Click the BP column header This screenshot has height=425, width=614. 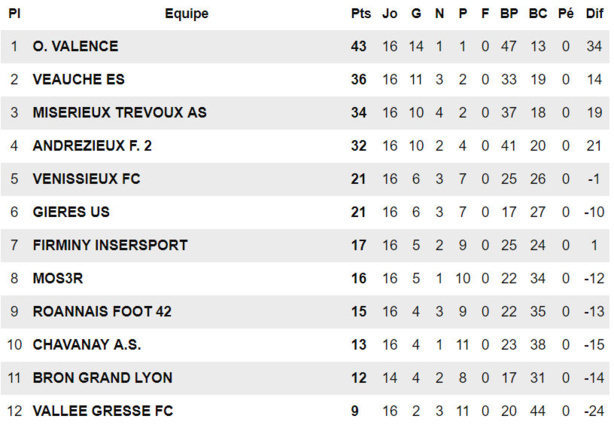click(509, 14)
